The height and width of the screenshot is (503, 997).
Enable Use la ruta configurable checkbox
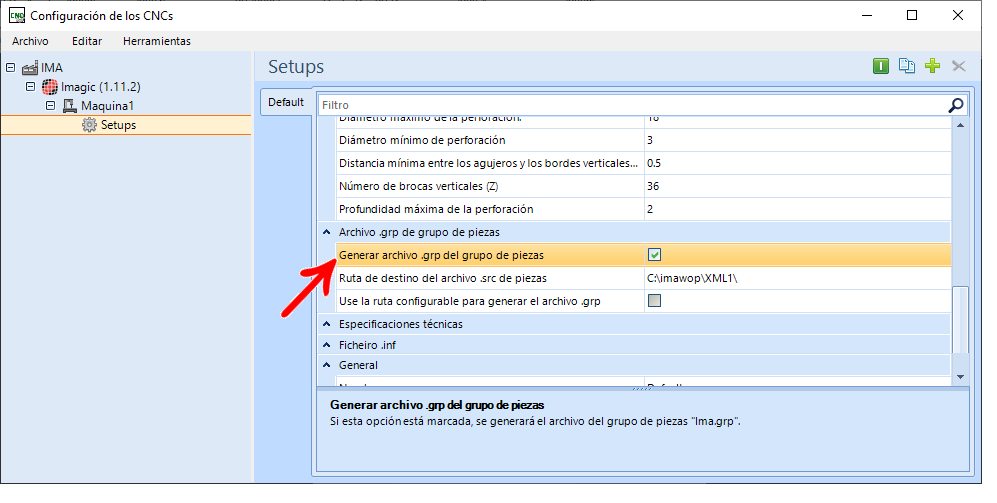[654, 301]
